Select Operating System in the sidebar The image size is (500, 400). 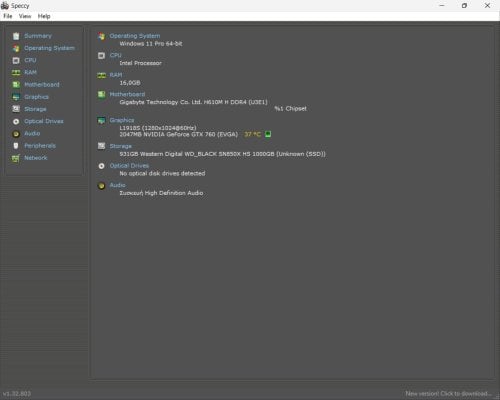49,48
